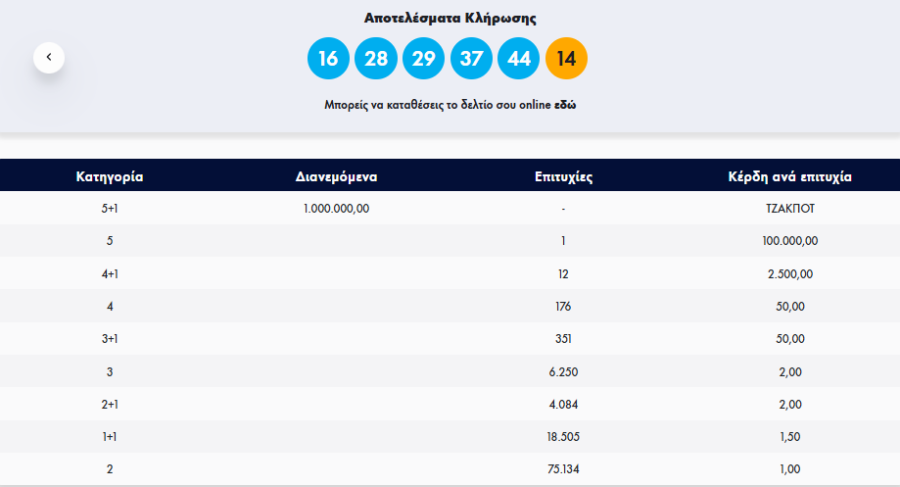This screenshot has width=900, height=487.
Task: Select the blue number 28 ball
Action: [x=376, y=58]
